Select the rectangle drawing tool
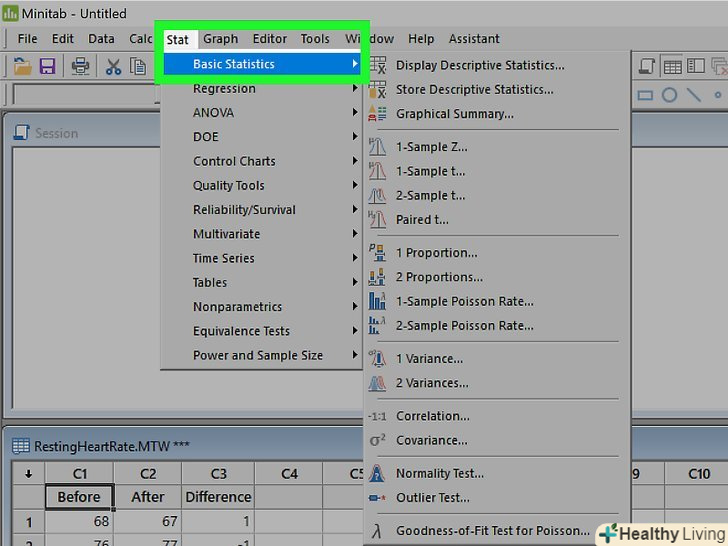 tap(645, 96)
